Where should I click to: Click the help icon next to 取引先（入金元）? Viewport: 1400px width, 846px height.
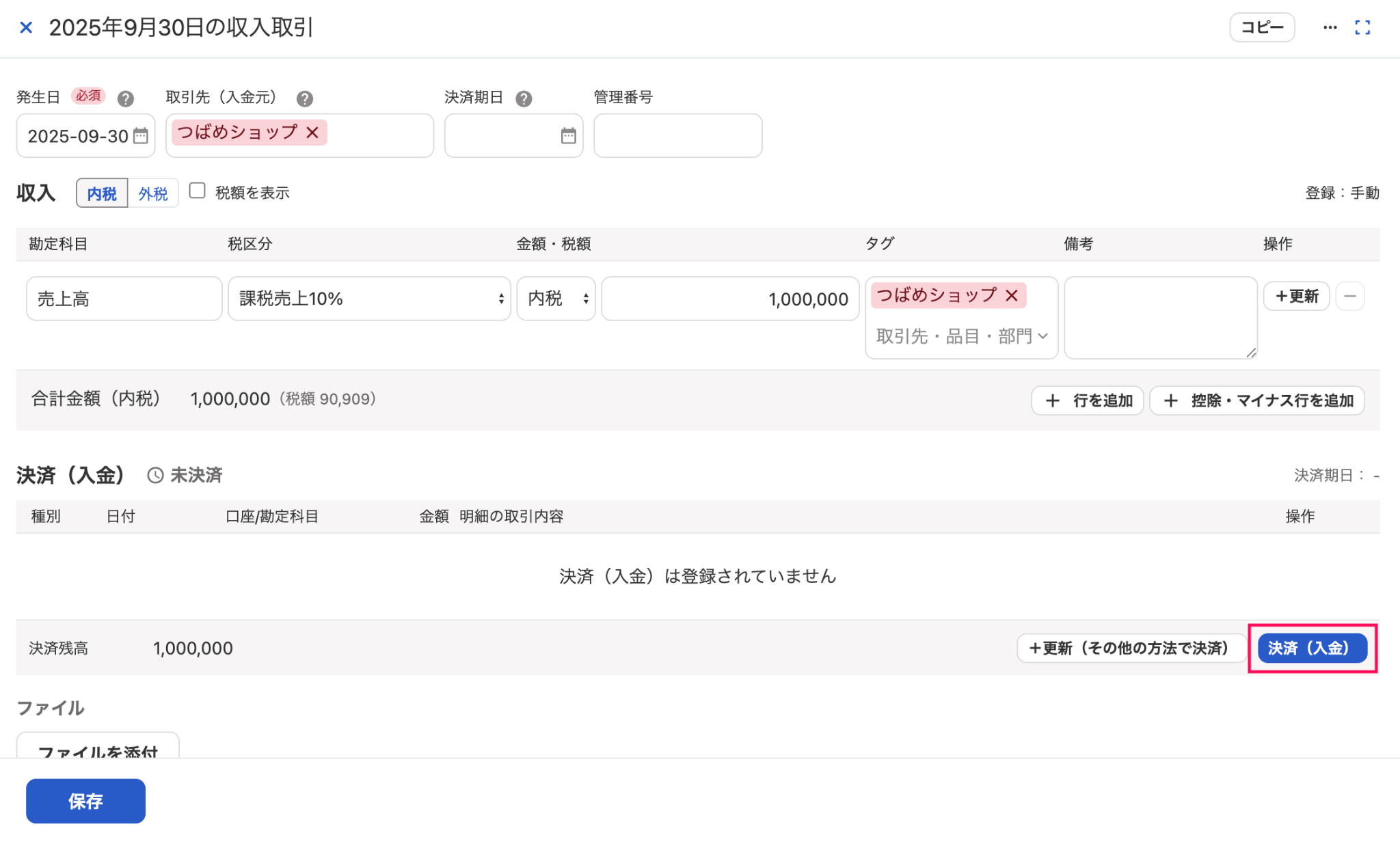[x=305, y=98]
